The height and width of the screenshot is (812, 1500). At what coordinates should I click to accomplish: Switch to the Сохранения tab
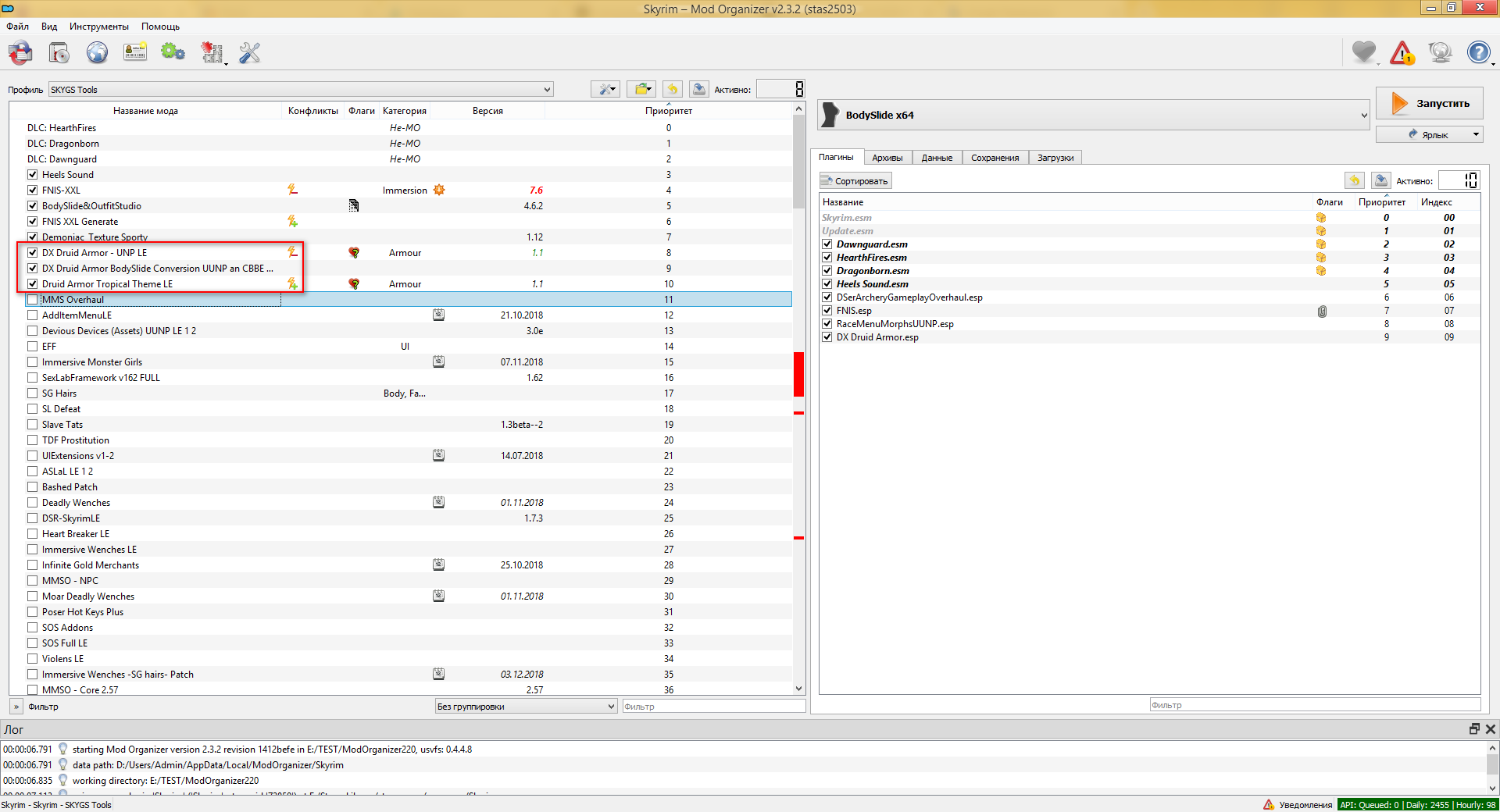pos(995,158)
